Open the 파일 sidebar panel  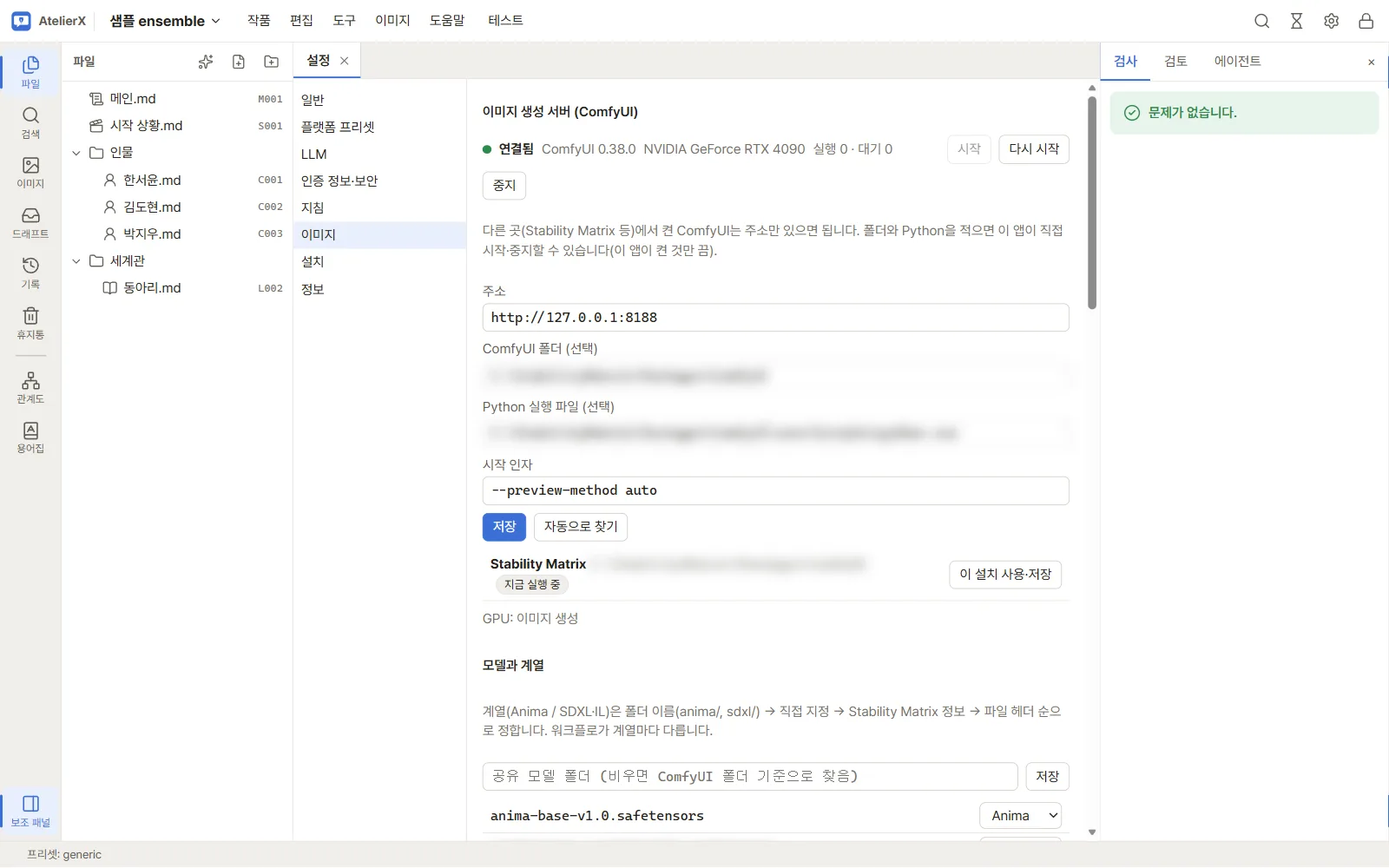[30, 72]
